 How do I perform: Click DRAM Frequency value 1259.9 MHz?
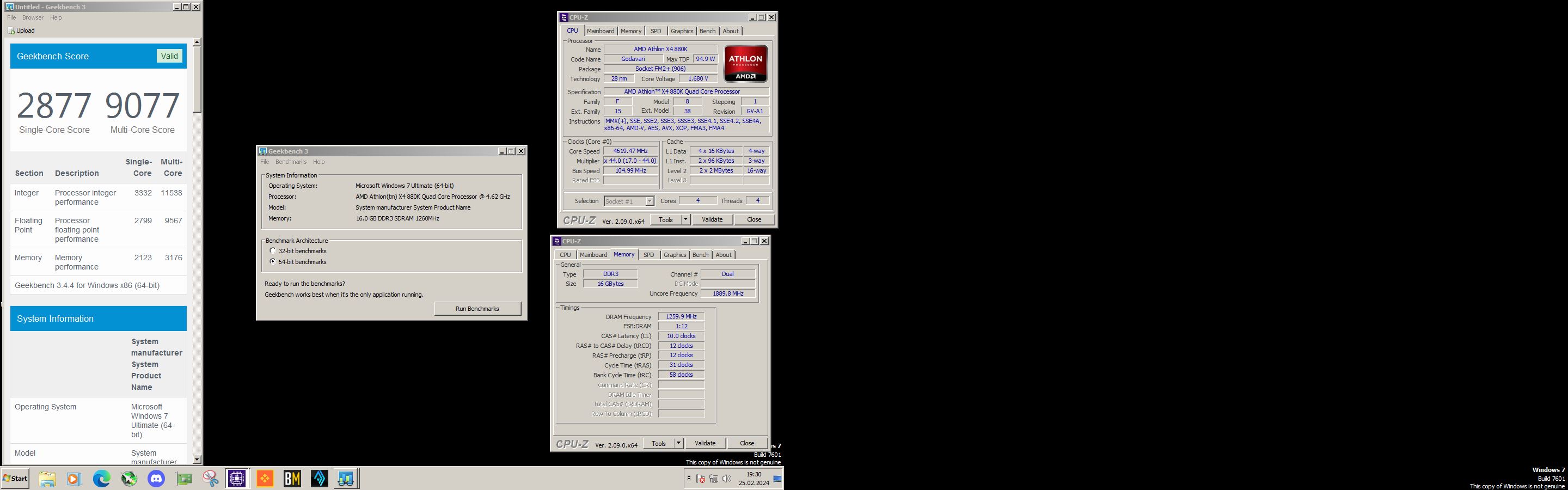(x=681, y=316)
